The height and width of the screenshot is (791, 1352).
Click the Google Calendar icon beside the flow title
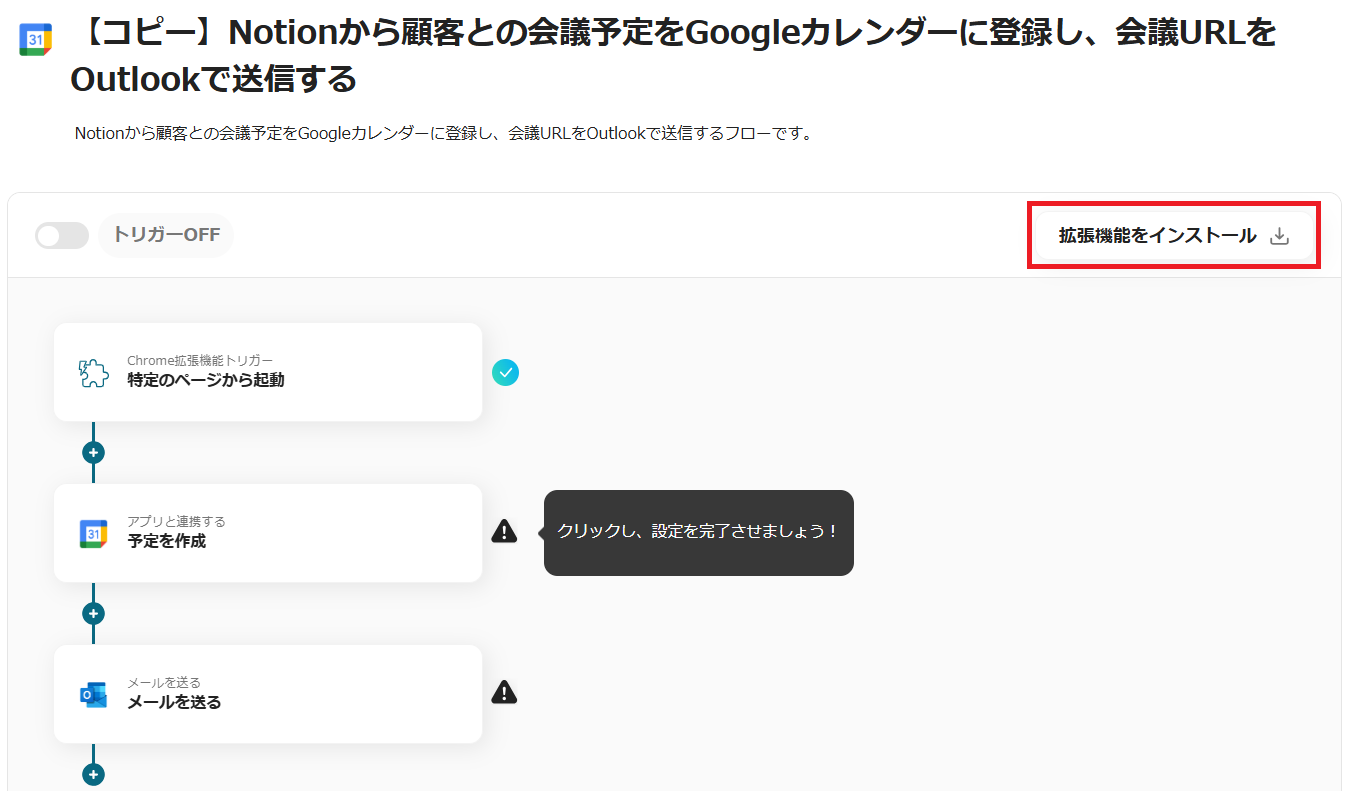click(x=35, y=39)
